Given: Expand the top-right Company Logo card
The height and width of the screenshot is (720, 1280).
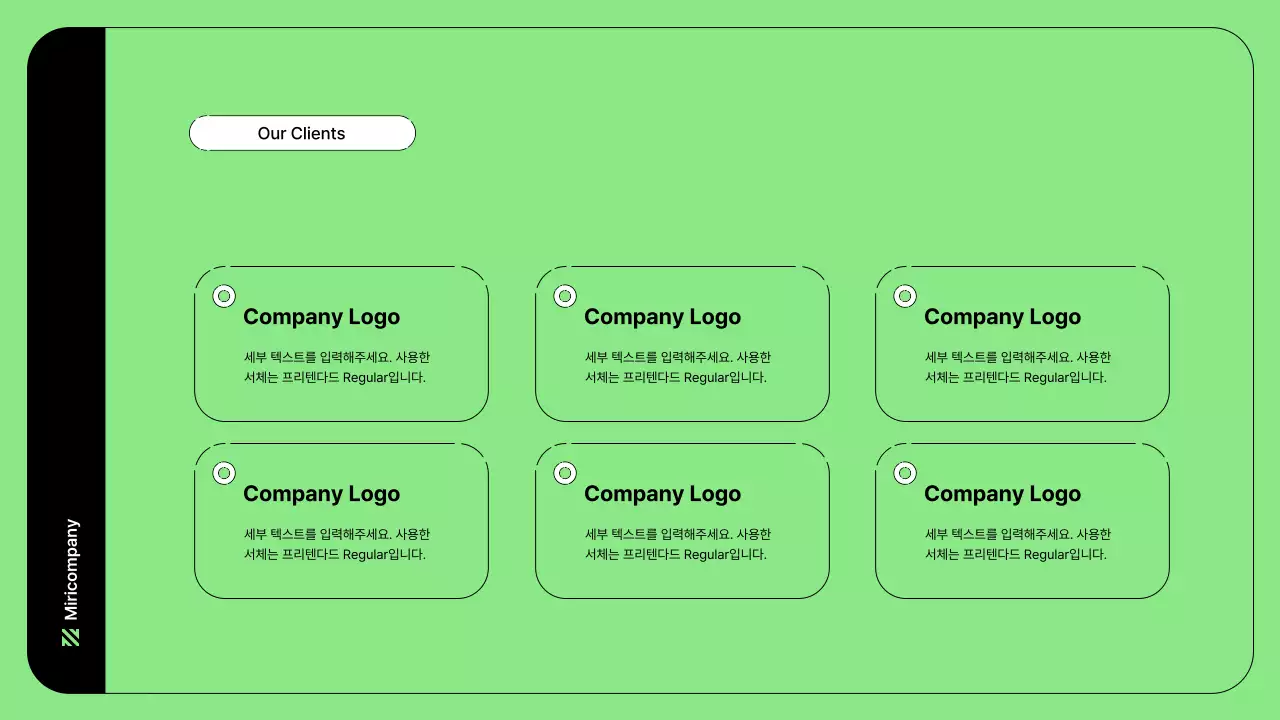Looking at the screenshot, I should (1022, 344).
